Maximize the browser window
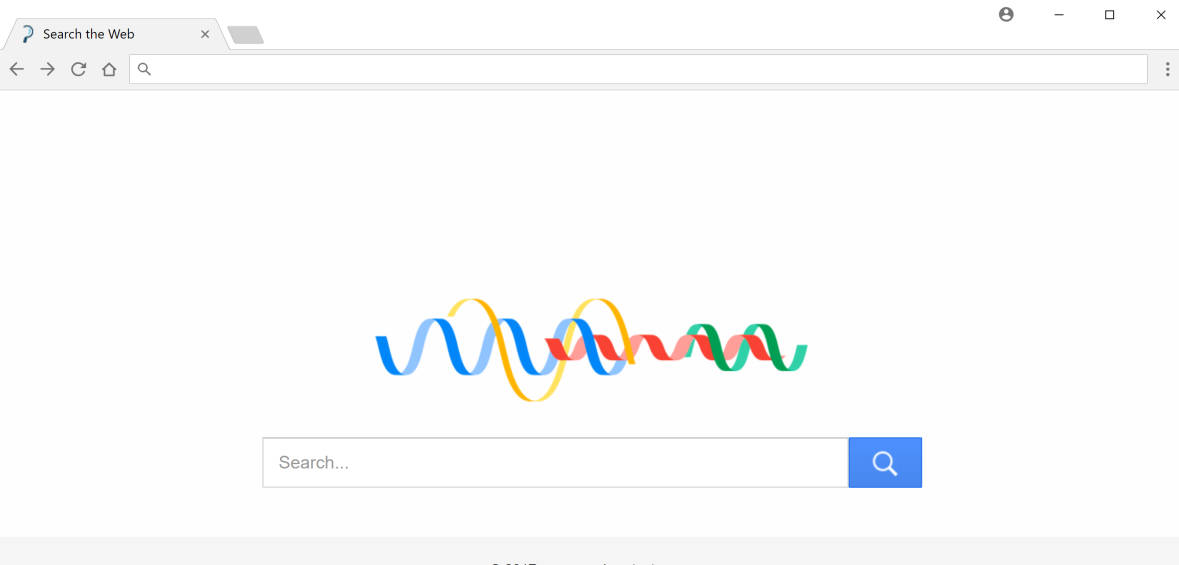Image resolution: width=1179 pixels, height=565 pixels. point(1110,15)
